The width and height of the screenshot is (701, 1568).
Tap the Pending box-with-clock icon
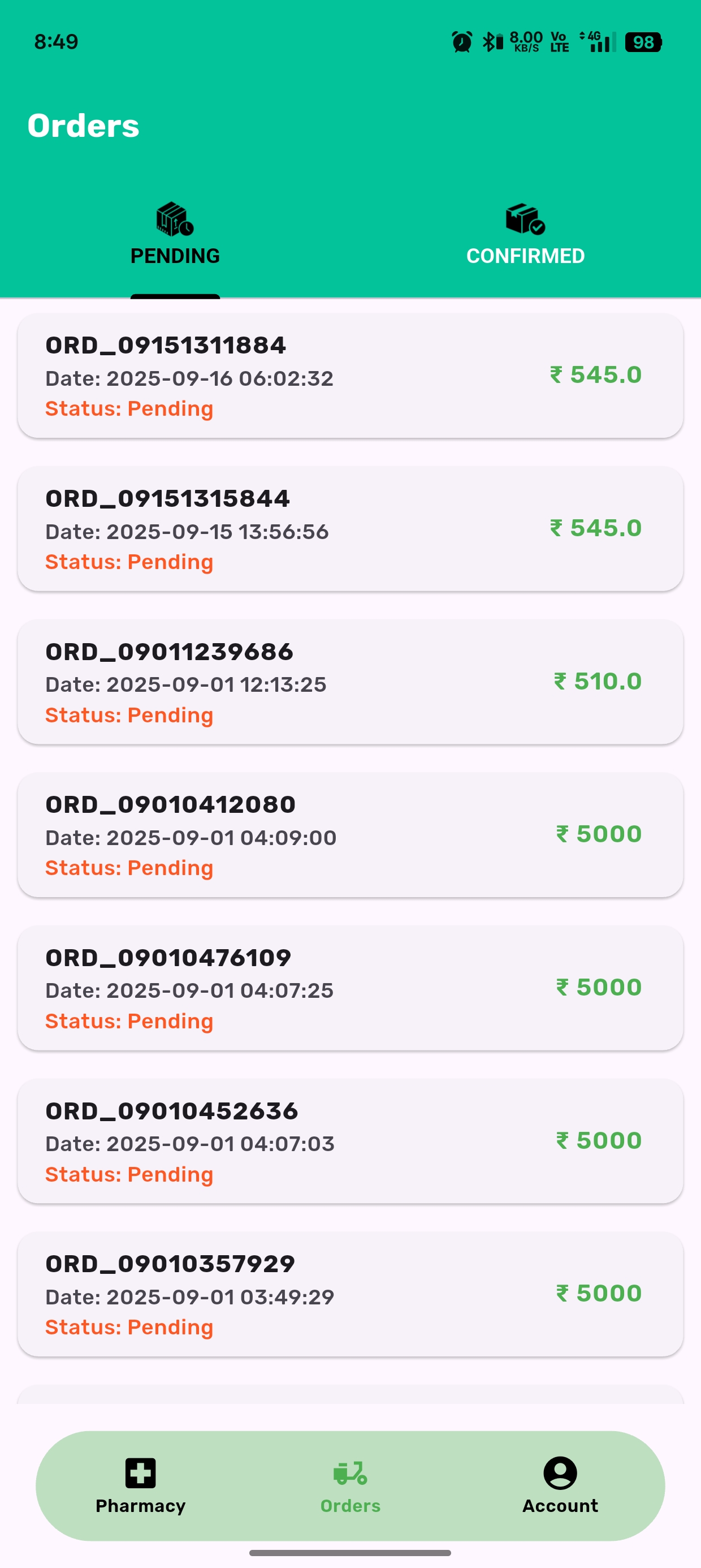tap(175, 219)
